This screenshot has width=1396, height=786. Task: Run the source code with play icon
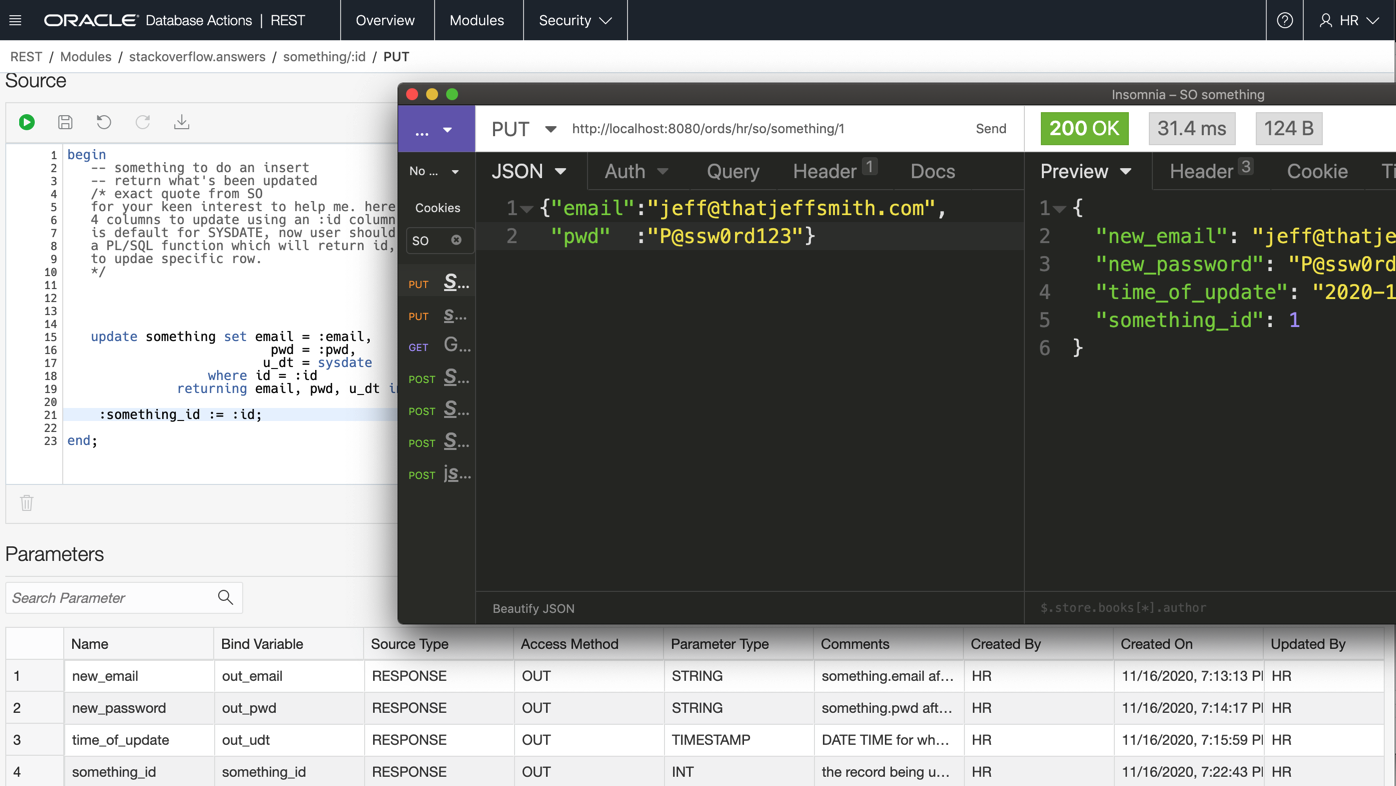[x=27, y=122]
